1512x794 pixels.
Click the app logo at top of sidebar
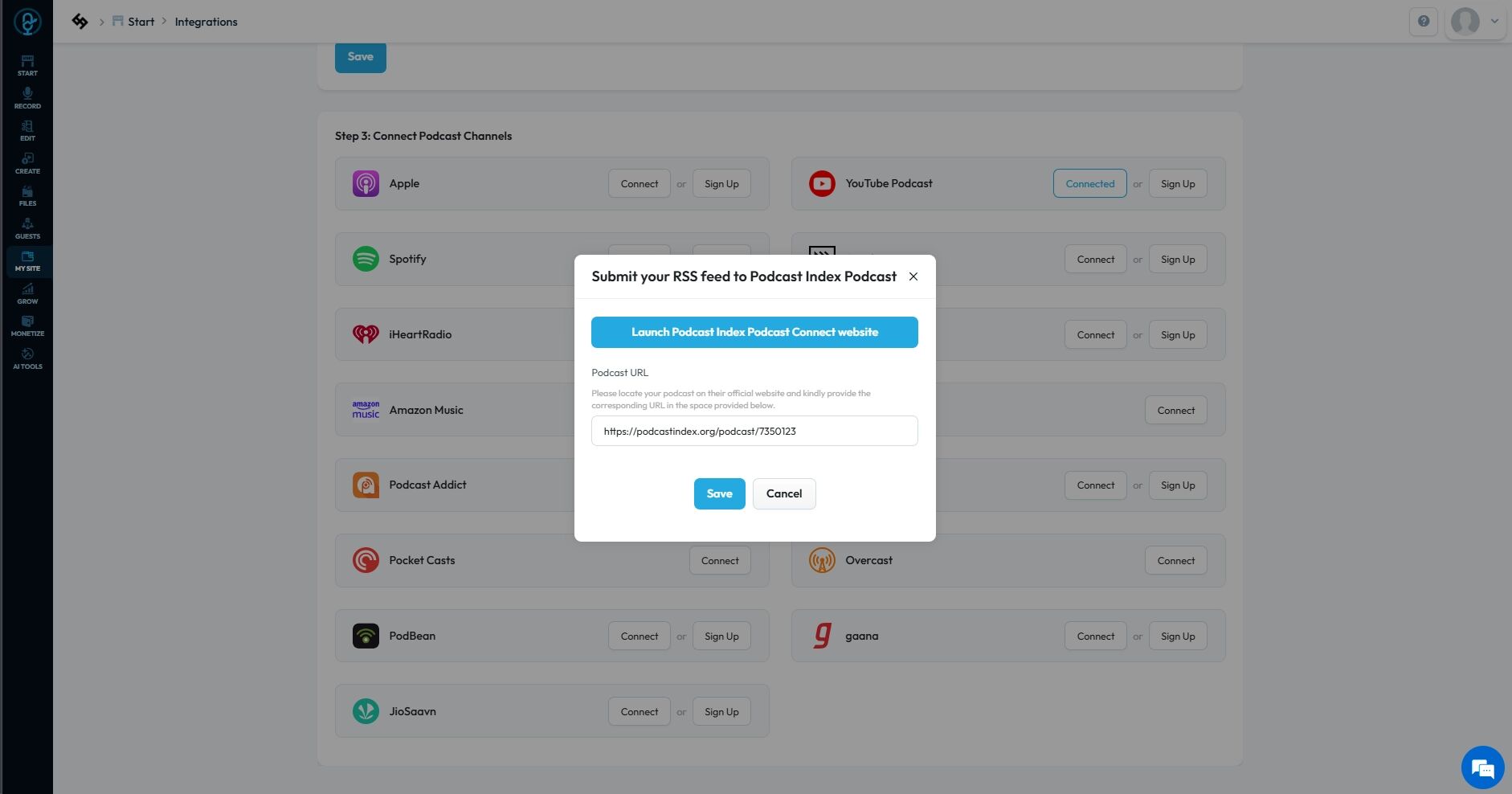(x=27, y=22)
